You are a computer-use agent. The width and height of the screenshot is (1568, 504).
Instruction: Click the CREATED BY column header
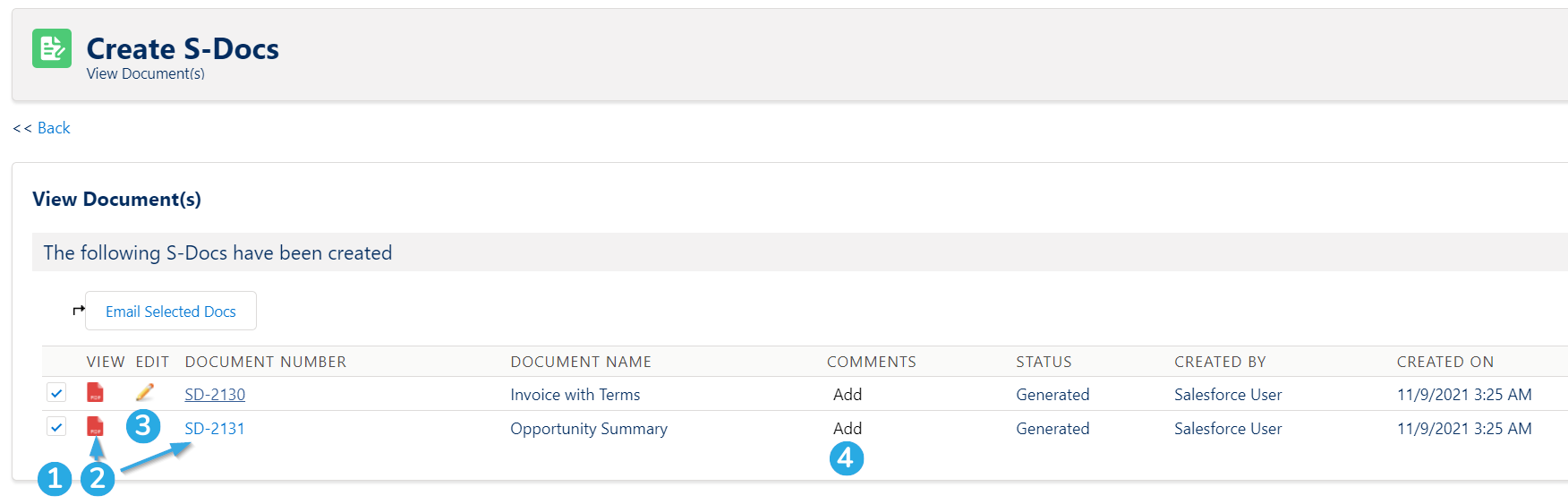tap(1220, 362)
